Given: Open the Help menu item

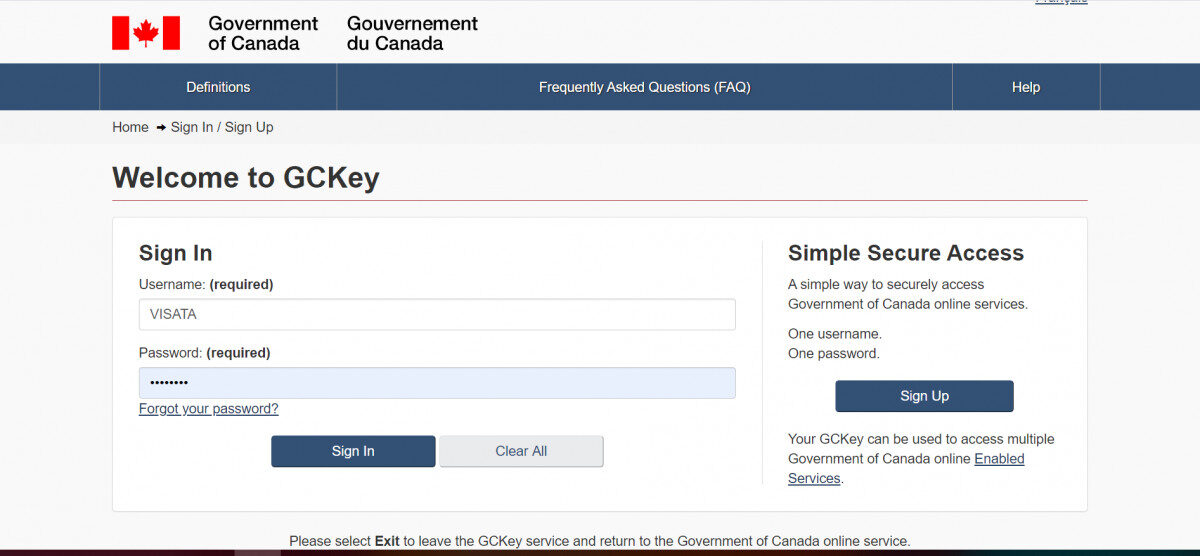Looking at the screenshot, I should tap(1026, 87).
